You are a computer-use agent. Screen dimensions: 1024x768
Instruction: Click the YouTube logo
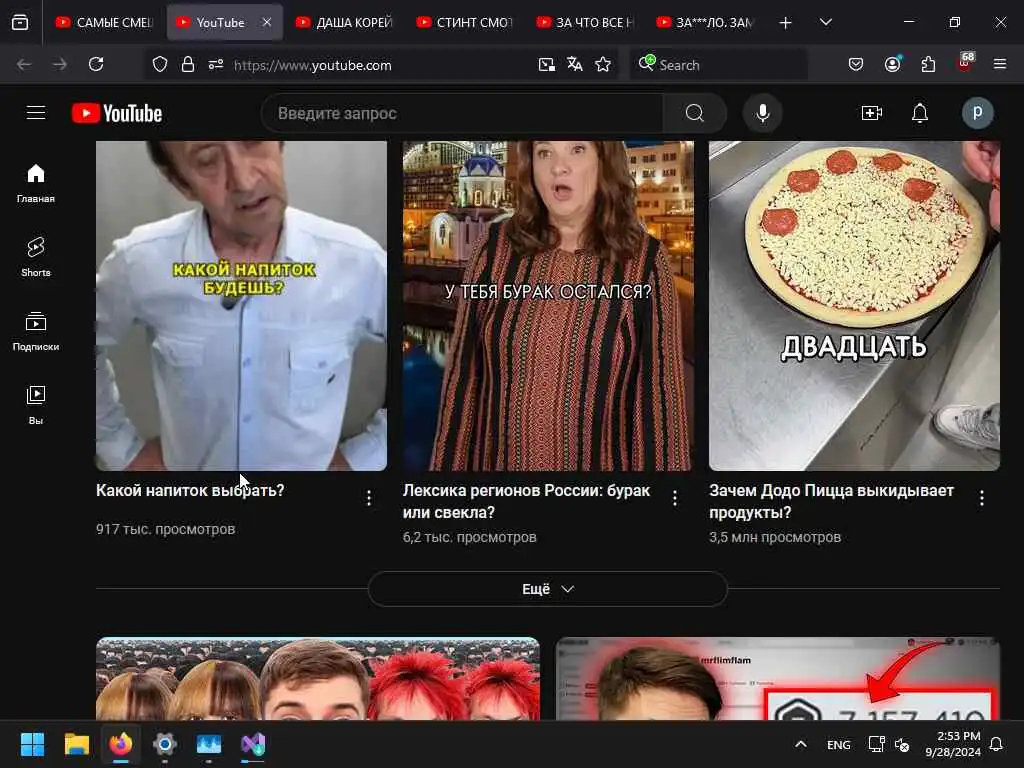tap(117, 113)
